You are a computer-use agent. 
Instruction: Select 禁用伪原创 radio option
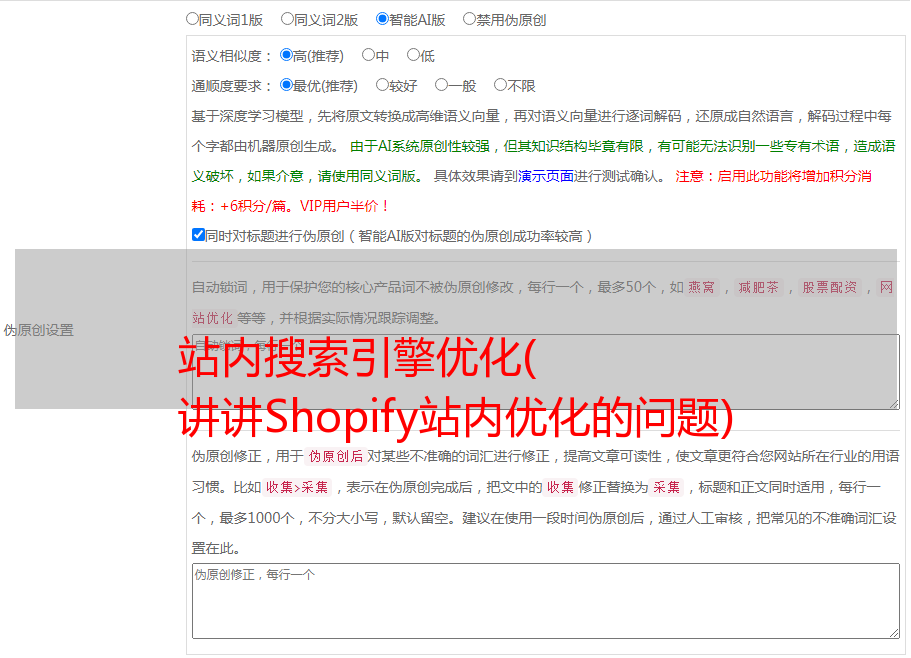[469, 19]
